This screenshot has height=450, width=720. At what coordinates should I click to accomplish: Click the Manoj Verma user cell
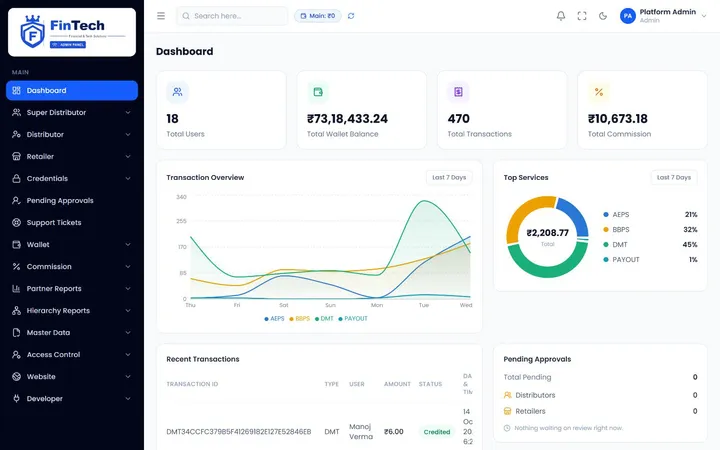361,432
